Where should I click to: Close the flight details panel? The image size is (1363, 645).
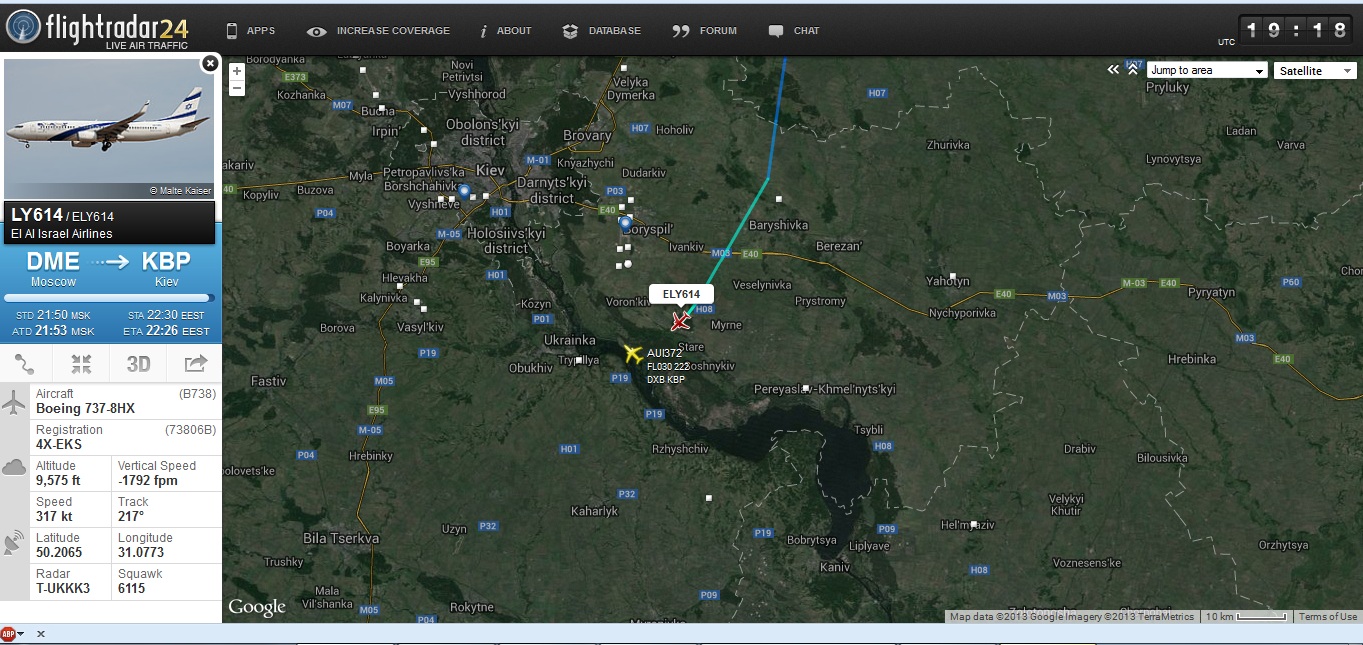(x=209, y=64)
